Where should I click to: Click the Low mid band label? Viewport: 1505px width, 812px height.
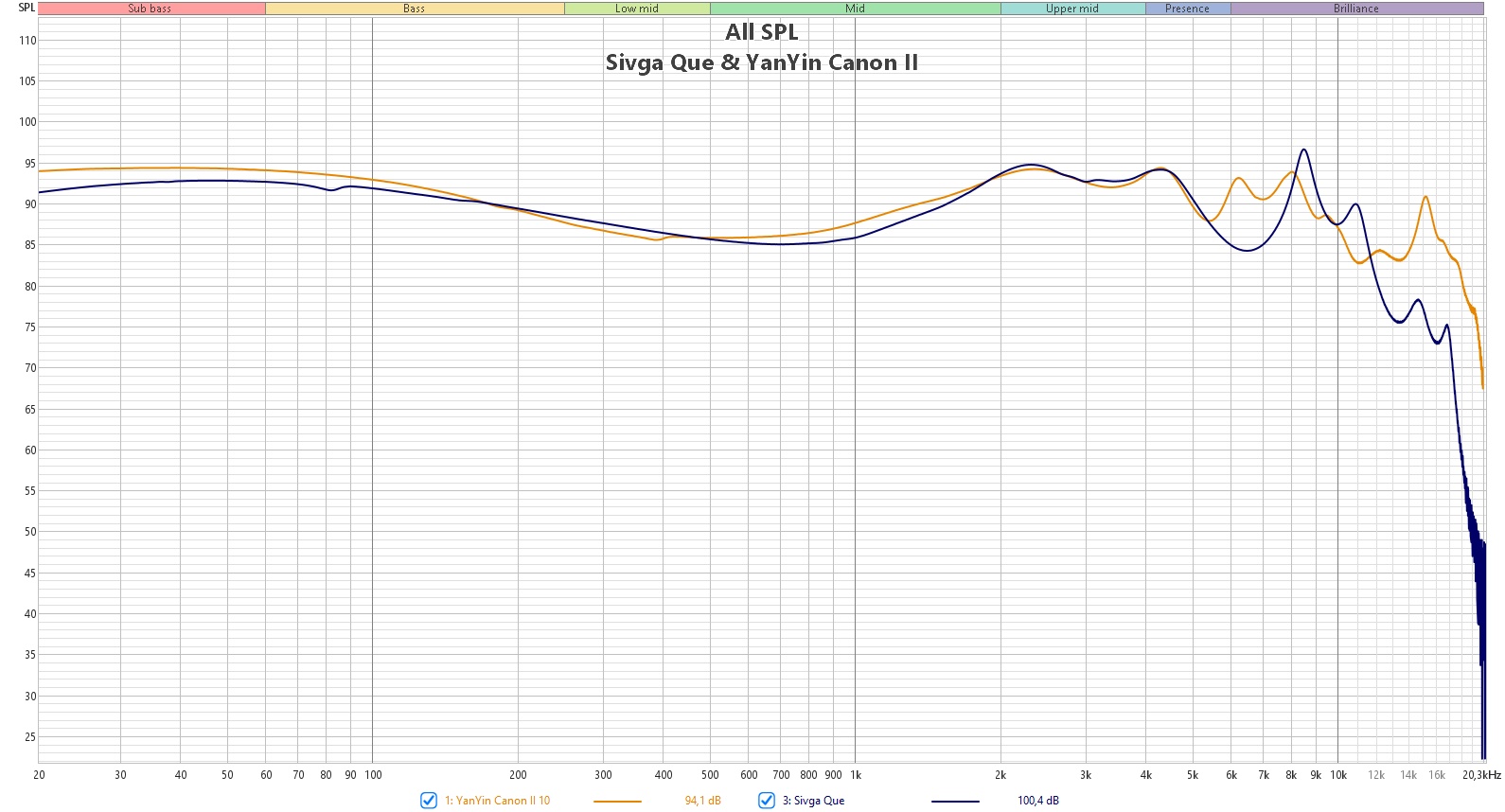coord(637,9)
